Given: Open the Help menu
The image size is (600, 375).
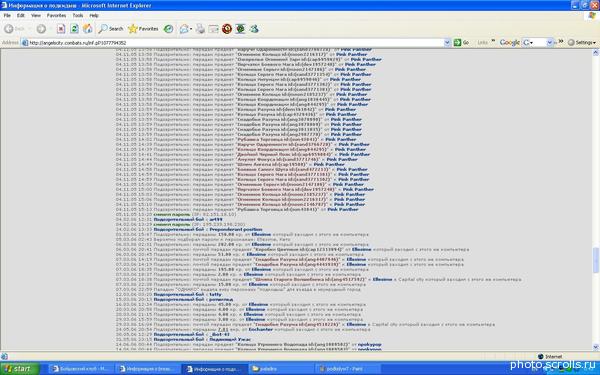Looking at the screenshot, I should point(94,15).
